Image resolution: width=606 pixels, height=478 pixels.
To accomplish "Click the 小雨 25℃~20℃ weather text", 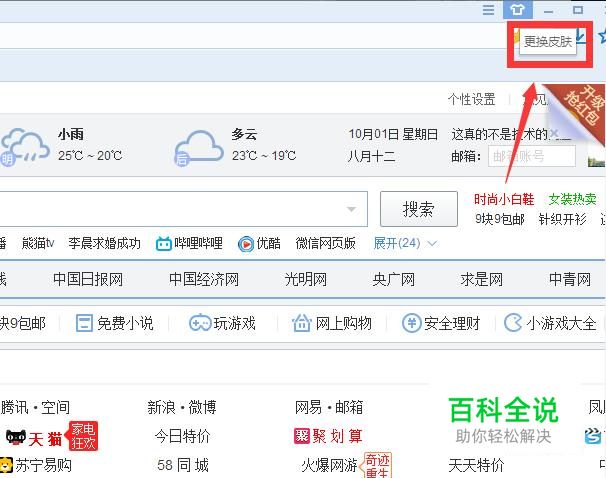I will 90,145.
